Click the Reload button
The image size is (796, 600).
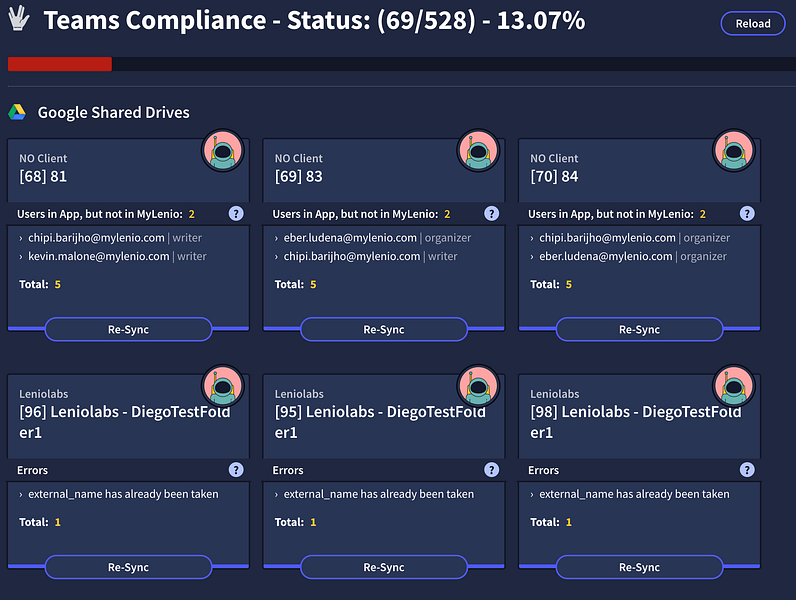pyautogui.click(x=753, y=23)
